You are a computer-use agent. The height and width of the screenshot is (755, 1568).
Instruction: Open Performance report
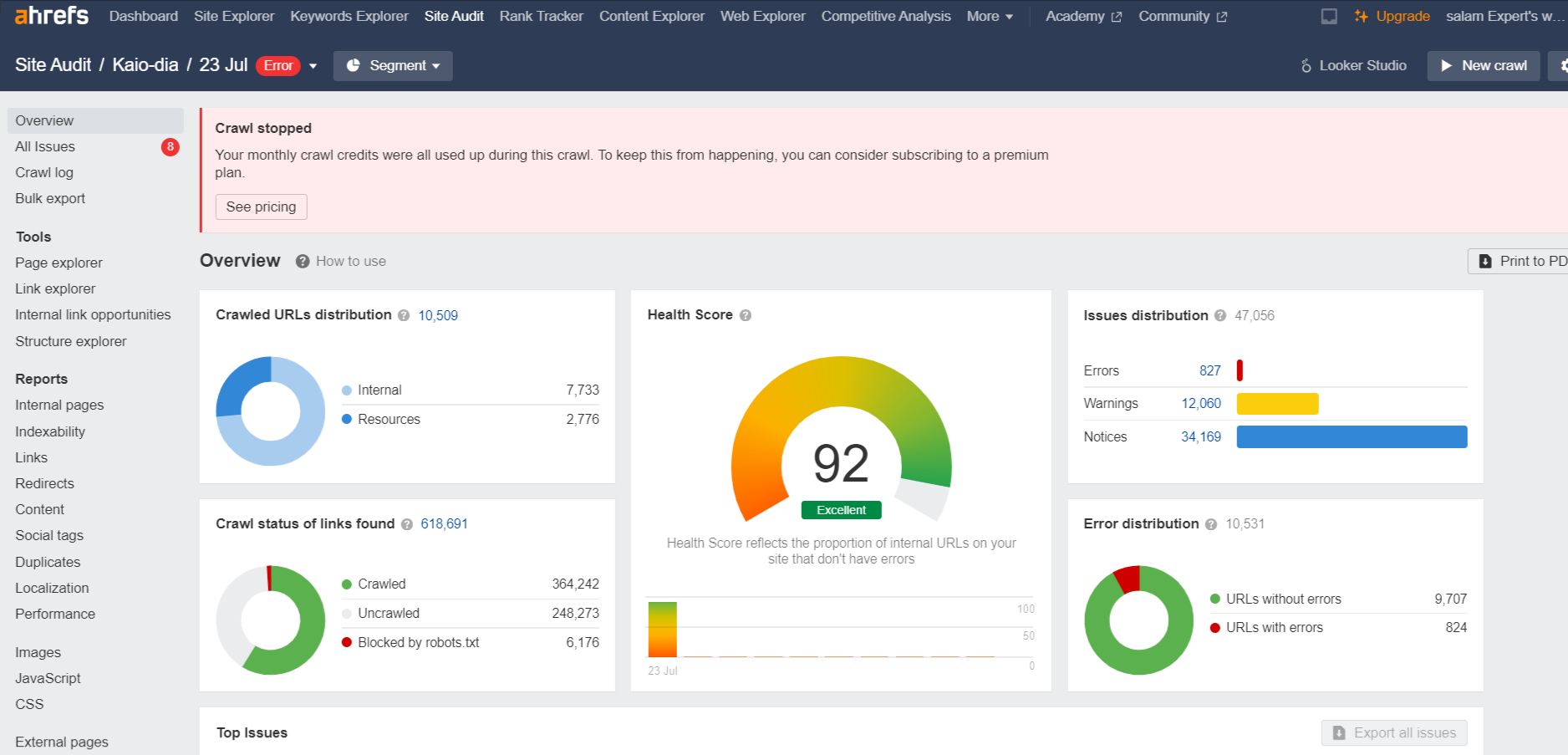click(55, 614)
